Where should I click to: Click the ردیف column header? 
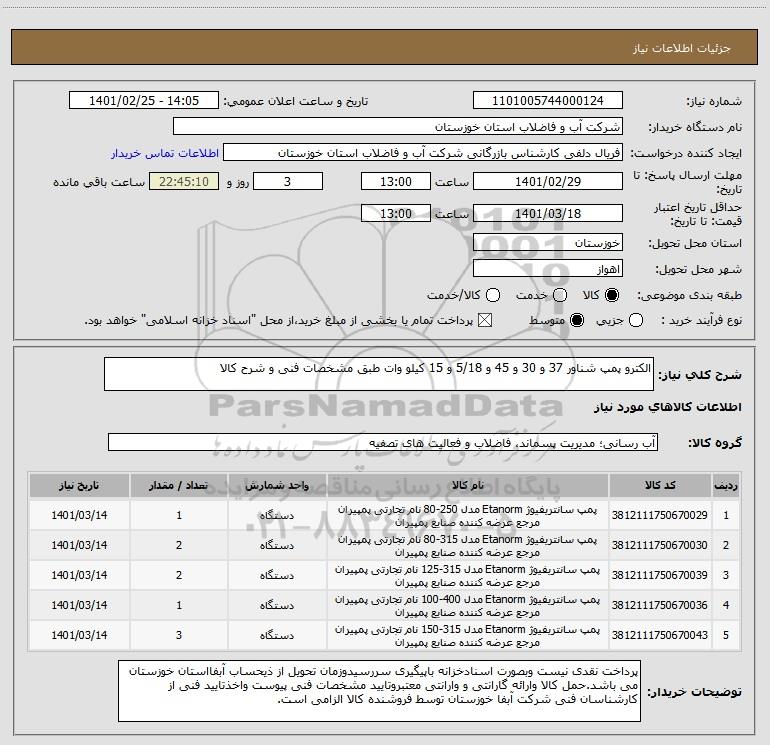[726, 485]
